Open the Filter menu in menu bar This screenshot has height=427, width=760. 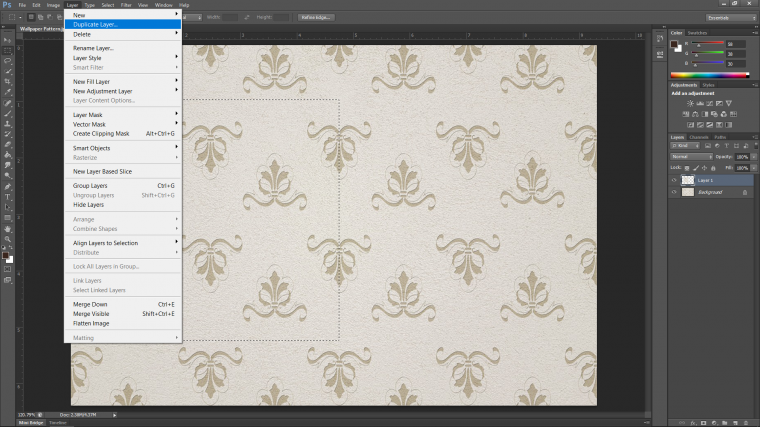126,5
